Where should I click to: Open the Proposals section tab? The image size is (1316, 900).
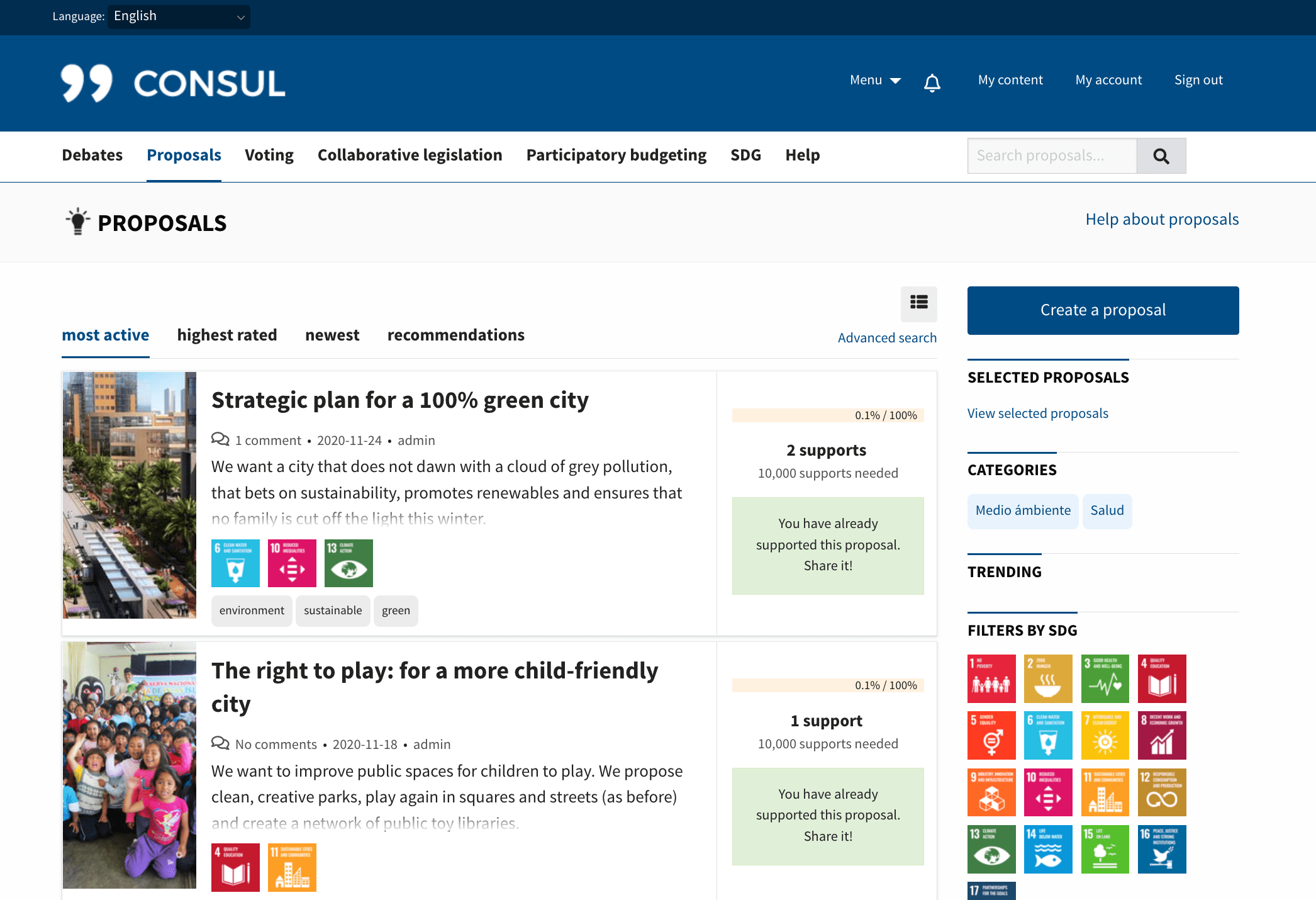pos(184,155)
